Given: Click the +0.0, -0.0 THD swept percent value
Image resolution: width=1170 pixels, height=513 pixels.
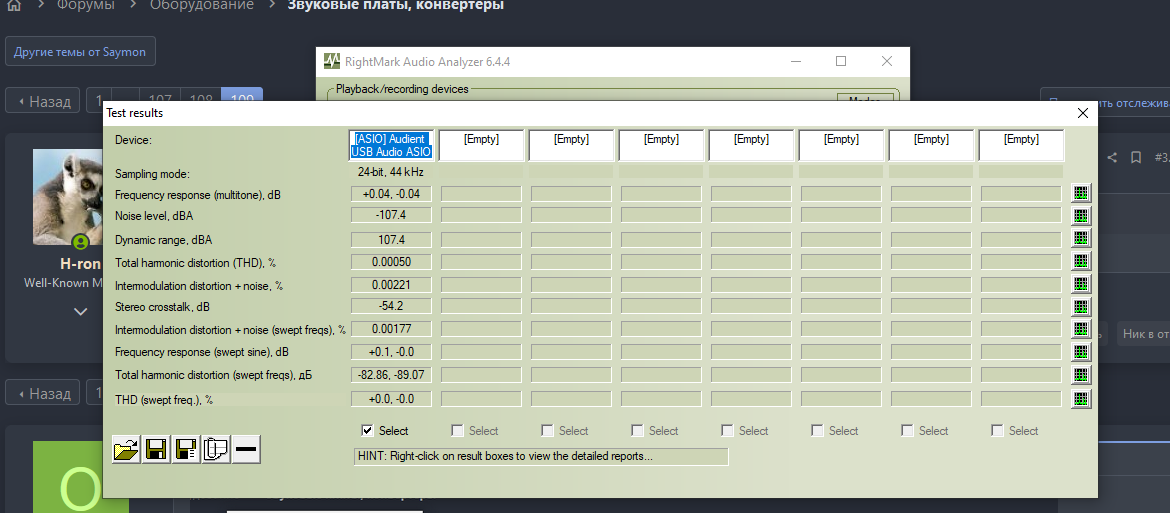Looking at the screenshot, I should point(392,399).
